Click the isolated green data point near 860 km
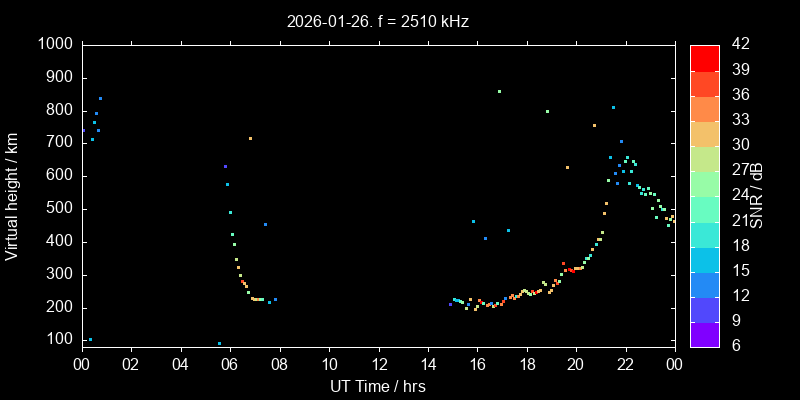 [499, 91]
